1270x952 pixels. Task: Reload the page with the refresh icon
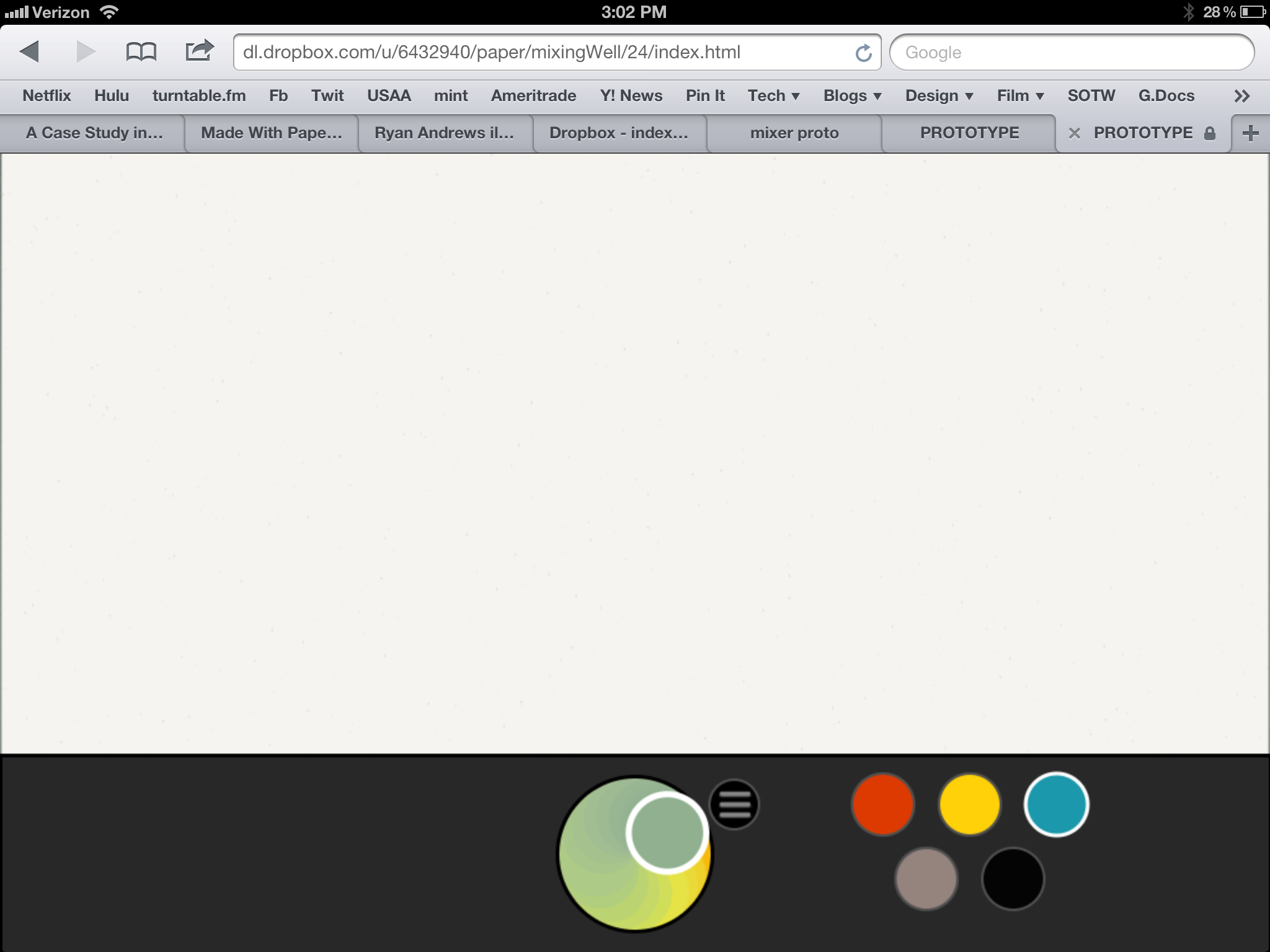point(863,52)
